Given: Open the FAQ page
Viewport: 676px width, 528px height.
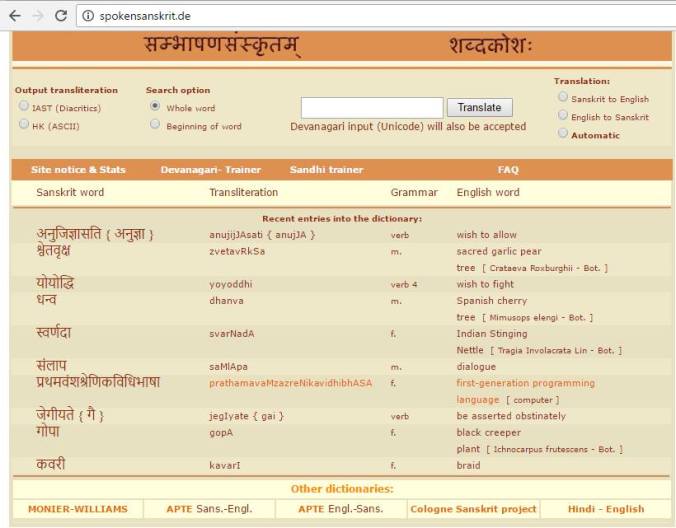Looking at the screenshot, I should click(x=508, y=170).
